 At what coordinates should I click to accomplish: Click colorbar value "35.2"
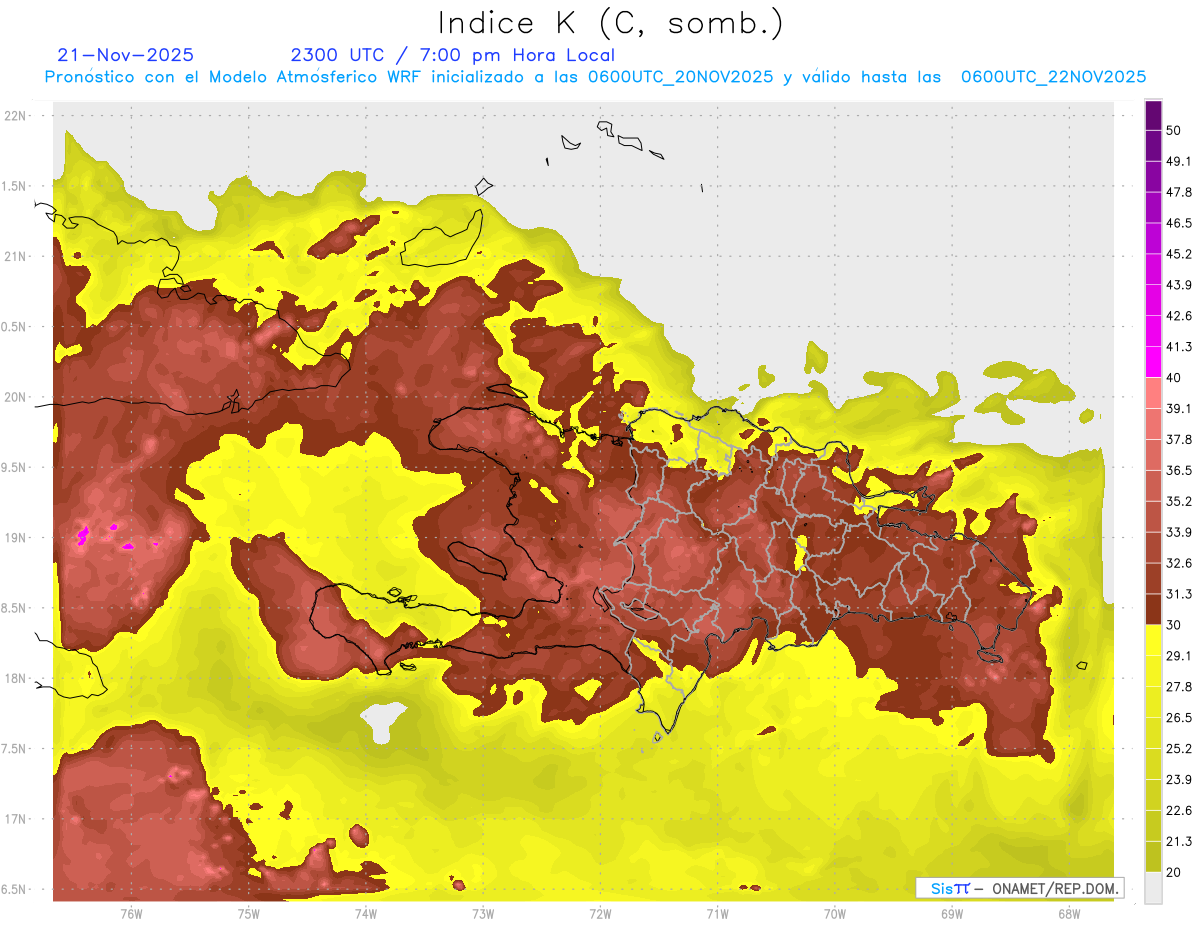(1179, 501)
